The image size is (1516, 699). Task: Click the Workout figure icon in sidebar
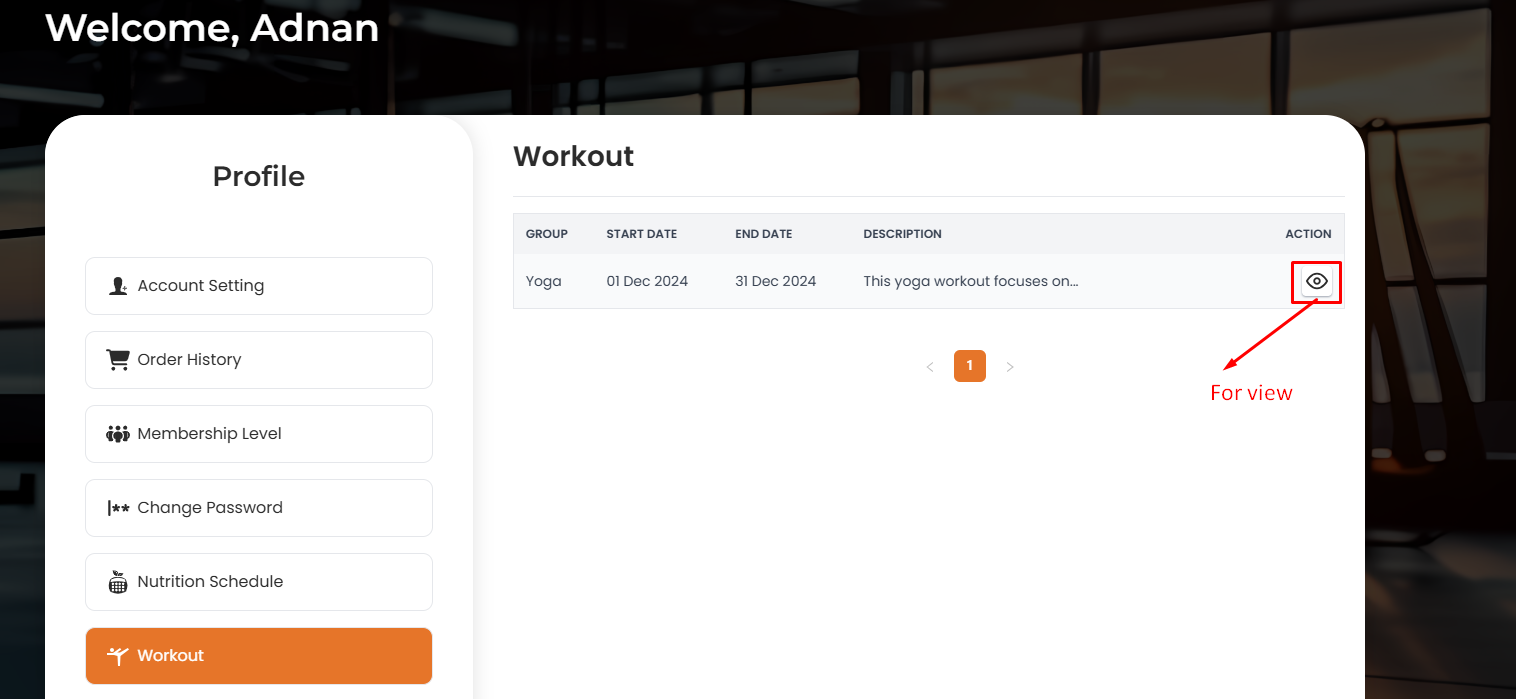(x=118, y=656)
